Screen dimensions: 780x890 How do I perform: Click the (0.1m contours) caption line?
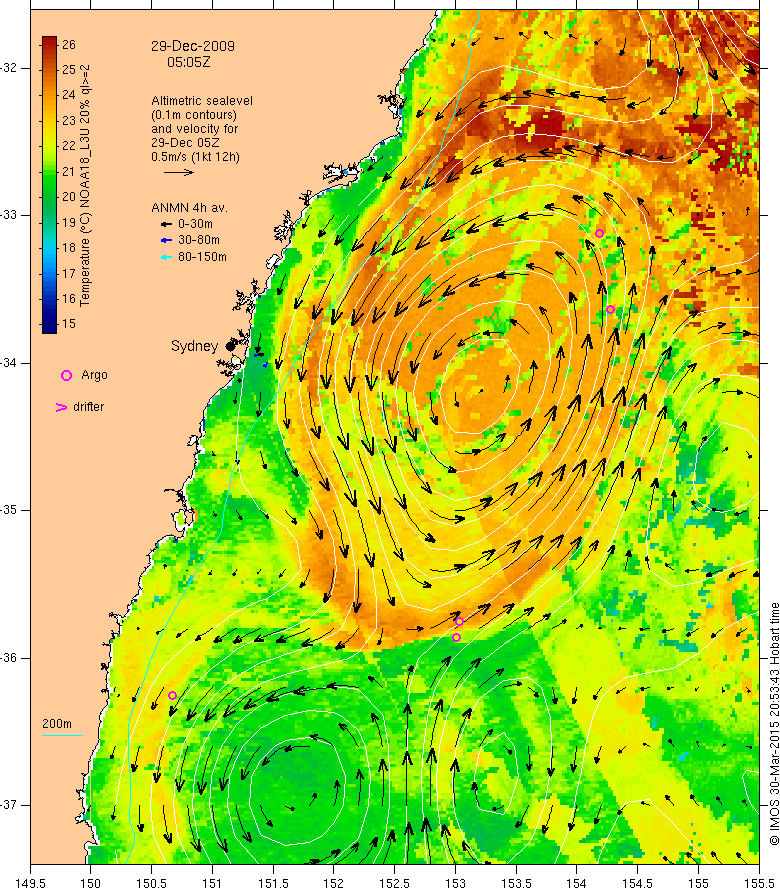194,115
